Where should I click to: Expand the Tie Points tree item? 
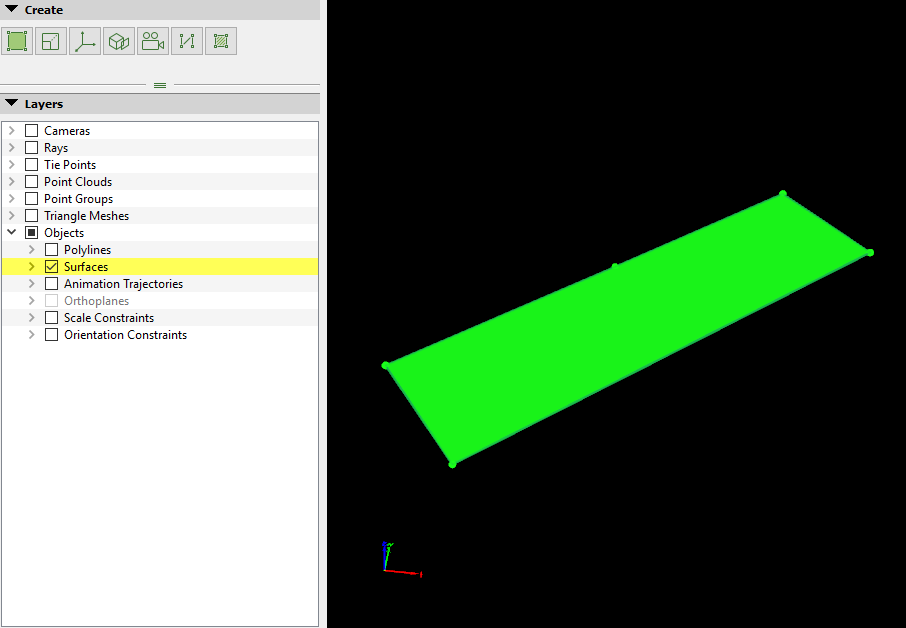click(x=11, y=164)
